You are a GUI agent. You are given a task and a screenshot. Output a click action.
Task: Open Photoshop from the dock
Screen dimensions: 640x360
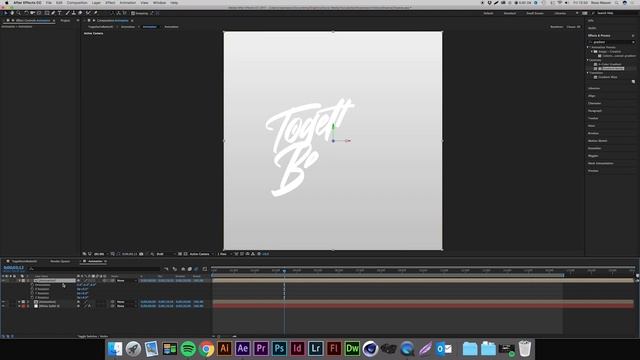coord(279,349)
